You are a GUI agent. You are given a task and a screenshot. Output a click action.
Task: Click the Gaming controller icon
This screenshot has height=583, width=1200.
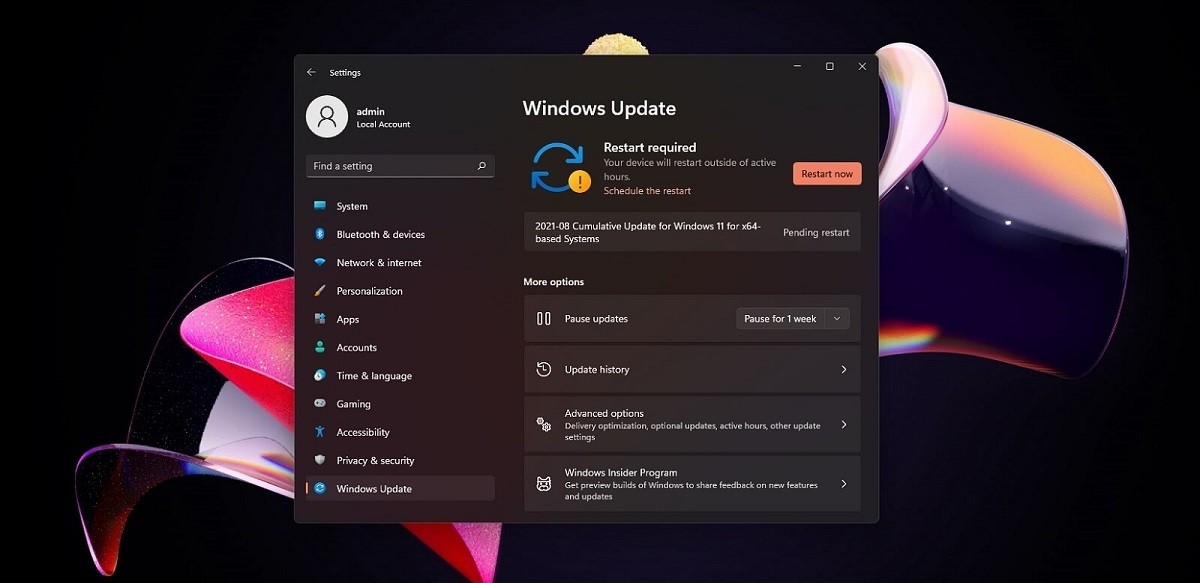[320, 404]
